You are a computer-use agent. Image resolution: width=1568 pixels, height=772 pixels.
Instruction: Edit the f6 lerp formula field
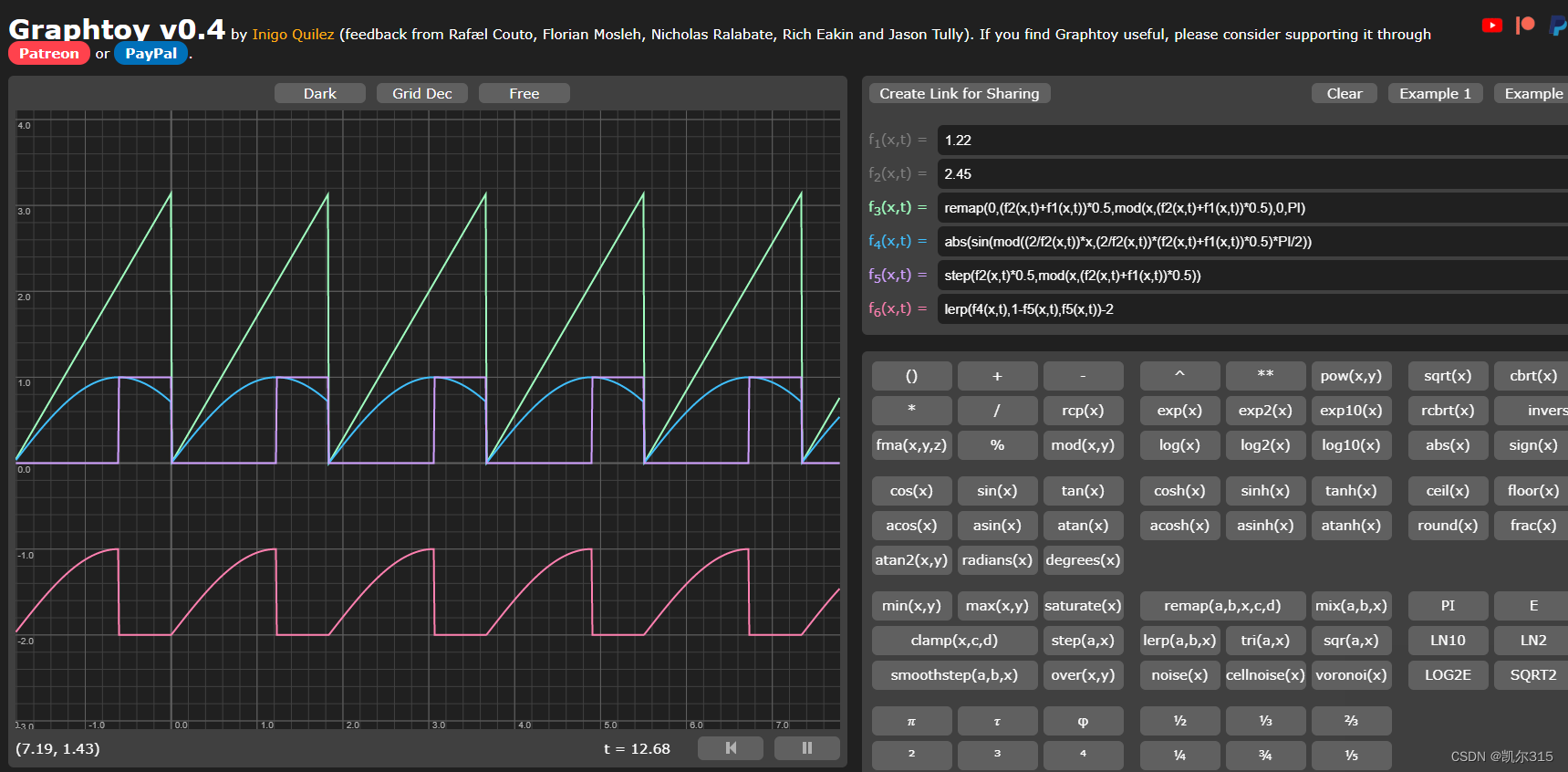click(x=1253, y=309)
